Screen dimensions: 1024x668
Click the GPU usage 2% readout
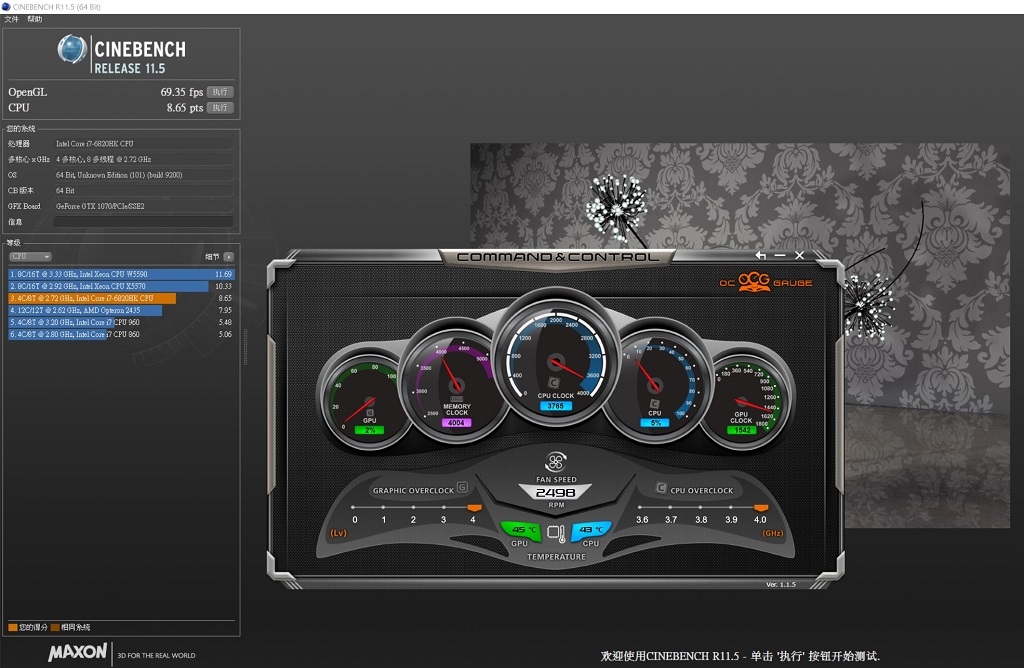coord(370,430)
